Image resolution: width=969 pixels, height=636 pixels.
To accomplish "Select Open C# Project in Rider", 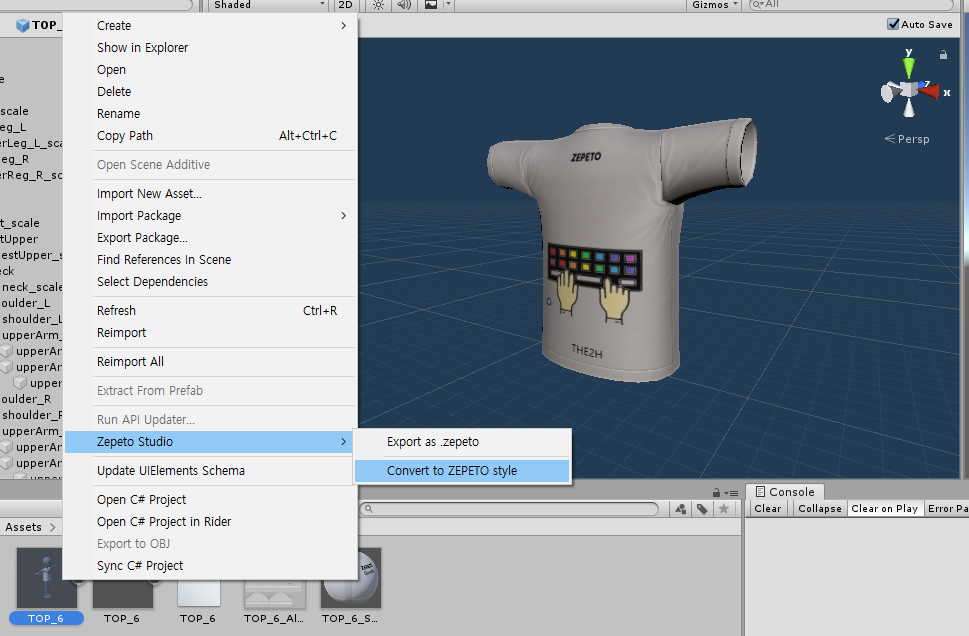I will tap(210, 522).
